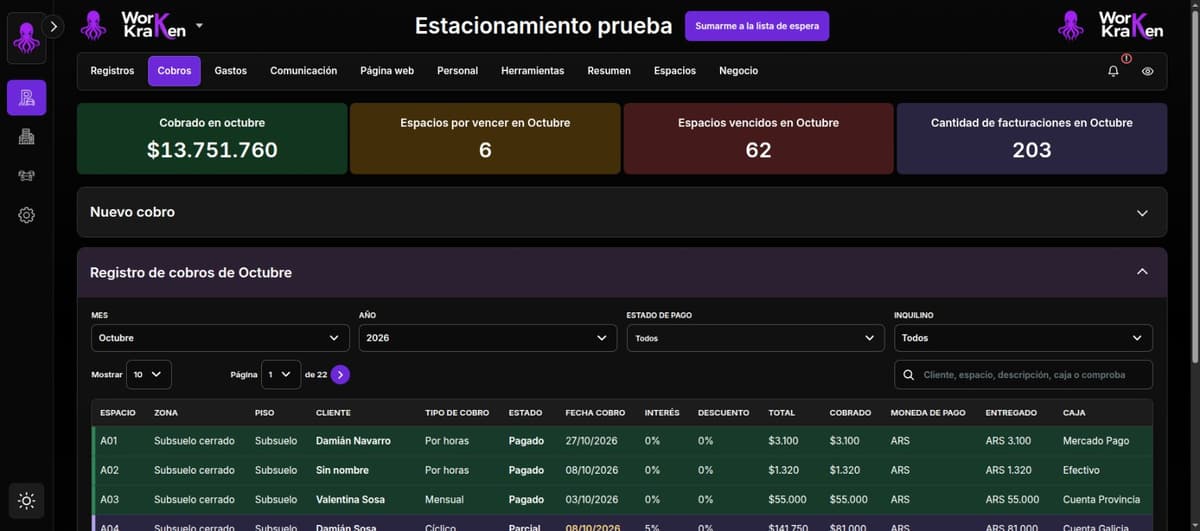Toggle visibility with the eye icon
The width and height of the screenshot is (1200, 531).
click(x=1147, y=71)
